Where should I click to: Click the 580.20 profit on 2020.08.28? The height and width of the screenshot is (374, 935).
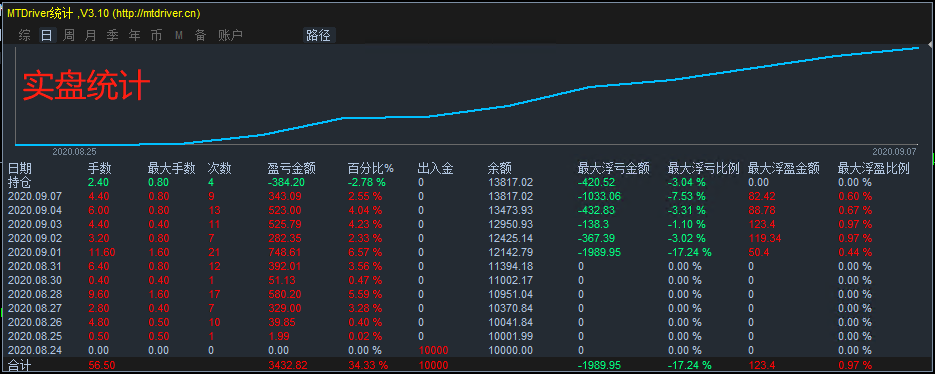284,294
